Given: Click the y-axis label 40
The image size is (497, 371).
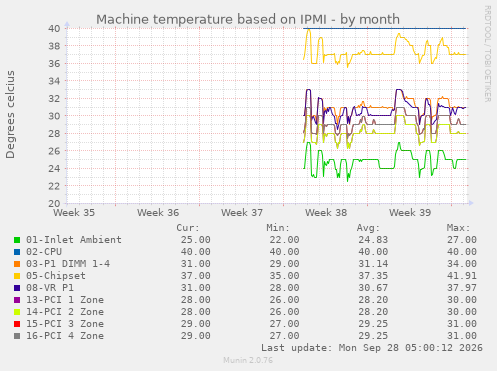Looking at the screenshot, I should point(54,28).
